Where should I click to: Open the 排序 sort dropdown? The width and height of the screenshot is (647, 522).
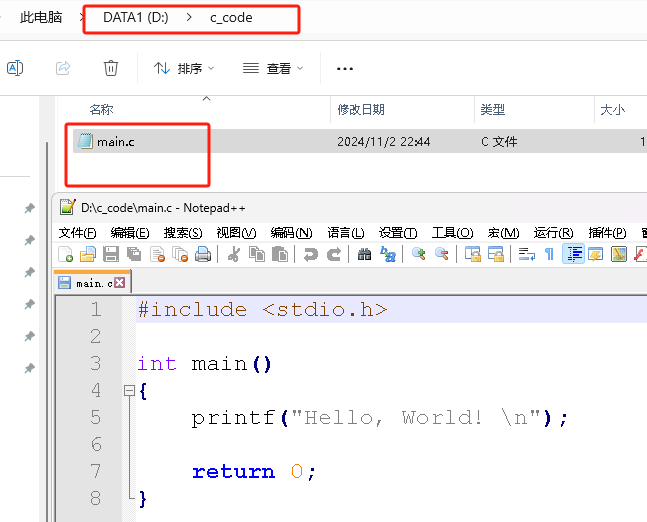(184, 68)
